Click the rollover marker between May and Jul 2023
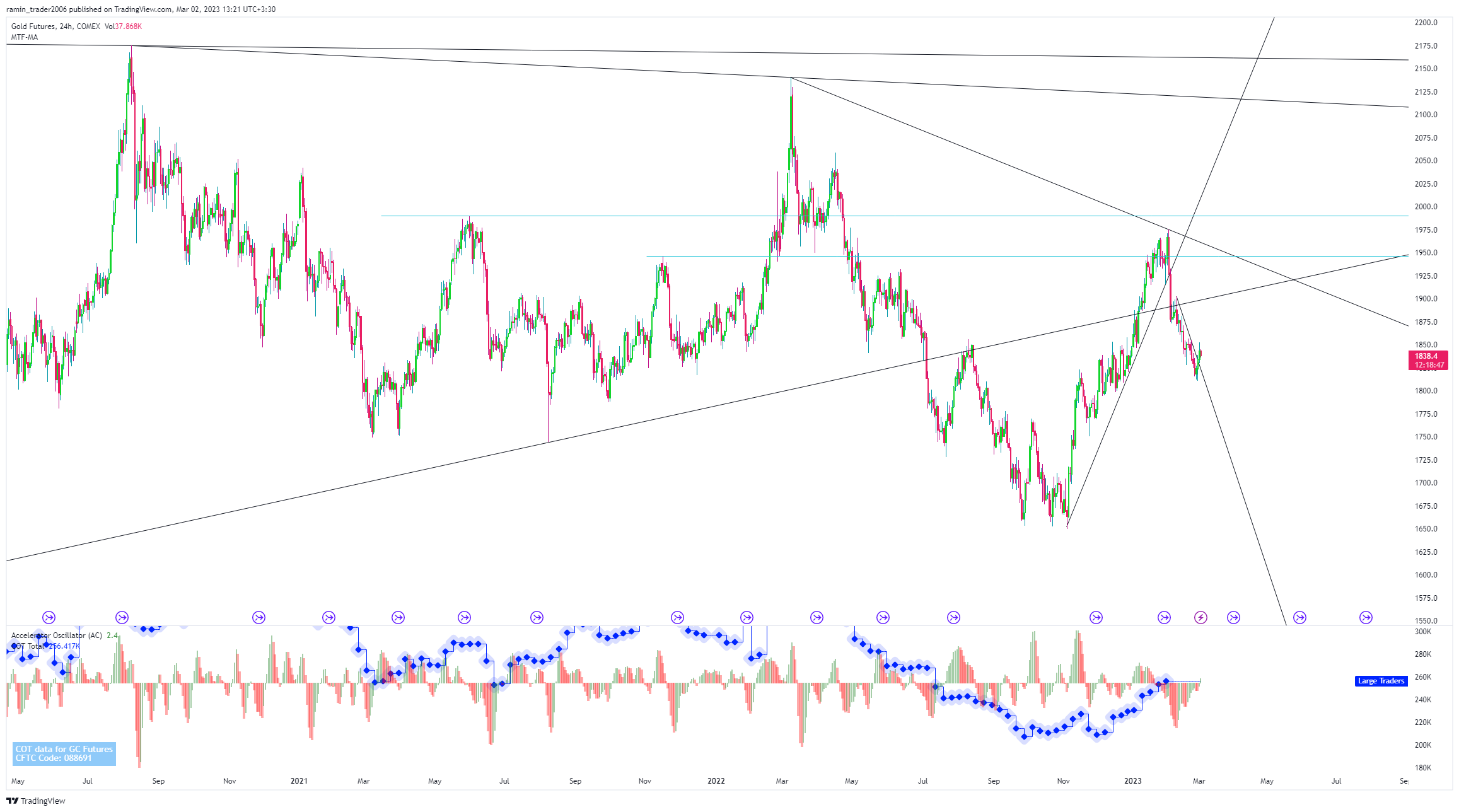The height and width of the screenshot is (812, 1459). point(1299,617)
